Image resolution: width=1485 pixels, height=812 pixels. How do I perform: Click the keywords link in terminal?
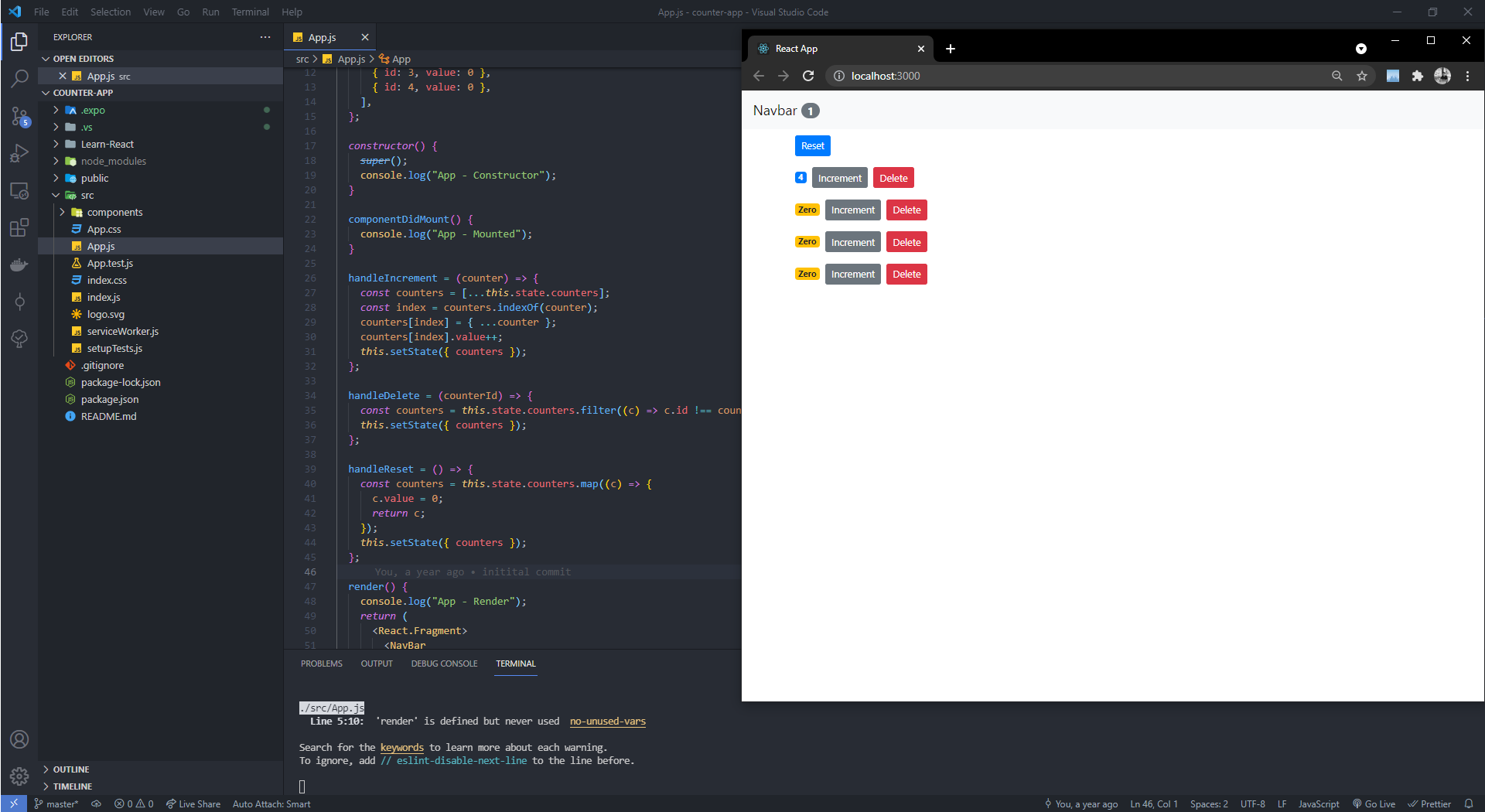pyautogui.click(x=402, y=748)
